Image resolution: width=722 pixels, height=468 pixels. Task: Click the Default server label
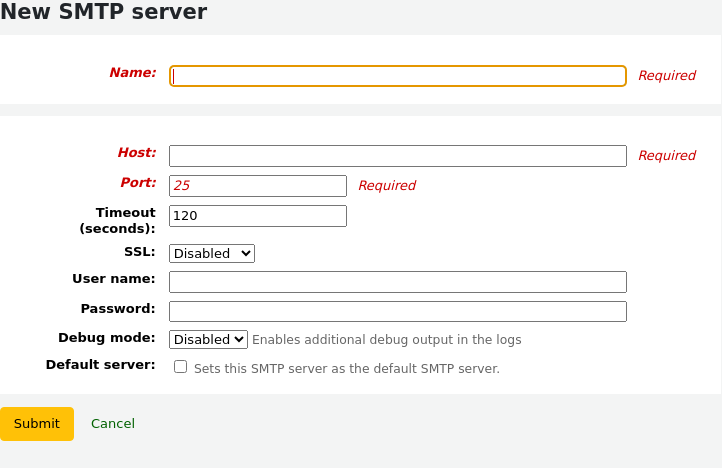(x=100, y=365)
